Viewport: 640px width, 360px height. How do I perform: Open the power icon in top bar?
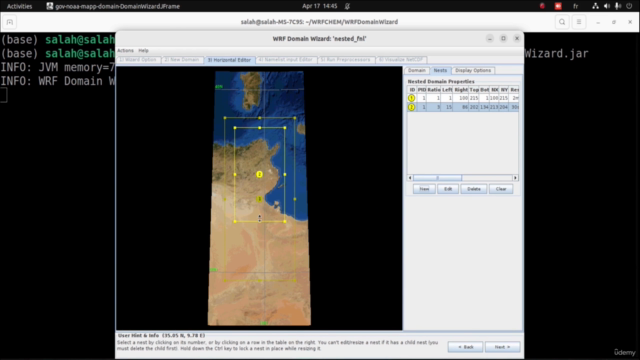click(x=629, y=6)
